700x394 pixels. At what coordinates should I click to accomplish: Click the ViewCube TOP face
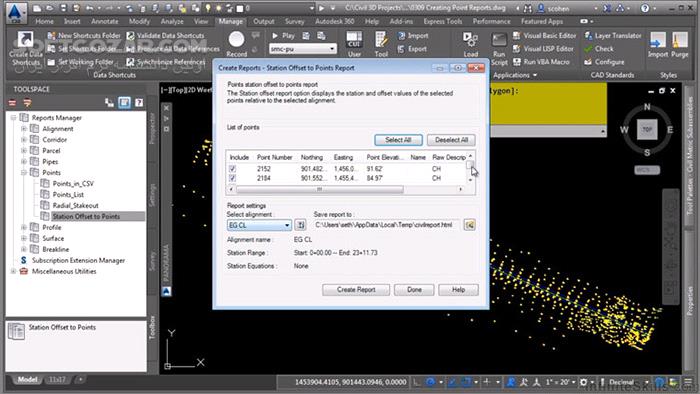pos(647,129)
